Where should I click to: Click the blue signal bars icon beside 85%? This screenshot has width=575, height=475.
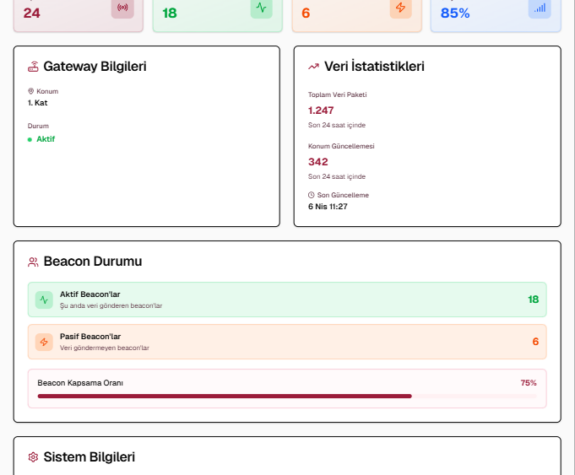pos(539,8)
